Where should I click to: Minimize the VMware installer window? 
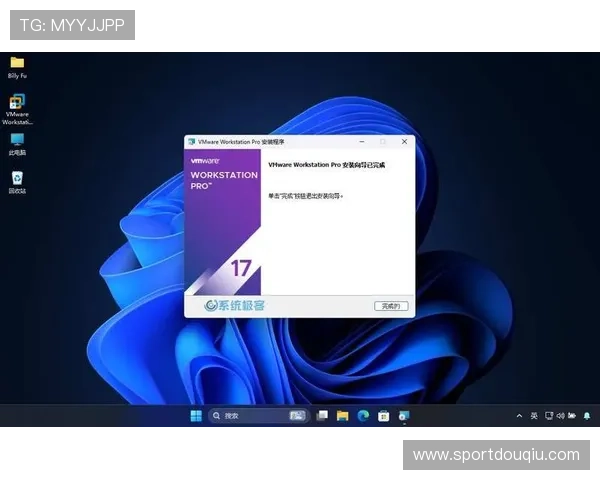coord(360,142)
